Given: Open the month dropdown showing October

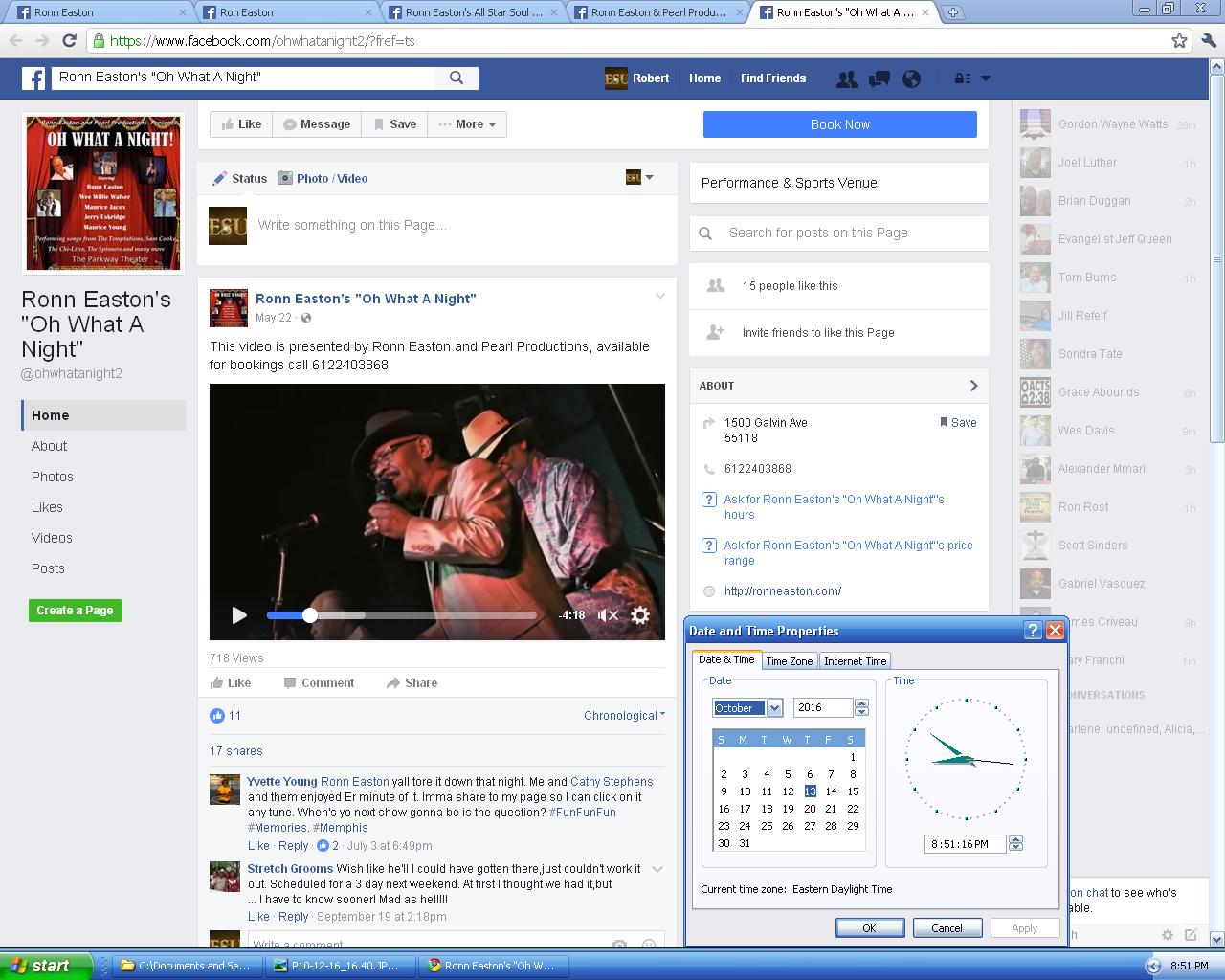Looking at the screenshot, I should point(774,708).
